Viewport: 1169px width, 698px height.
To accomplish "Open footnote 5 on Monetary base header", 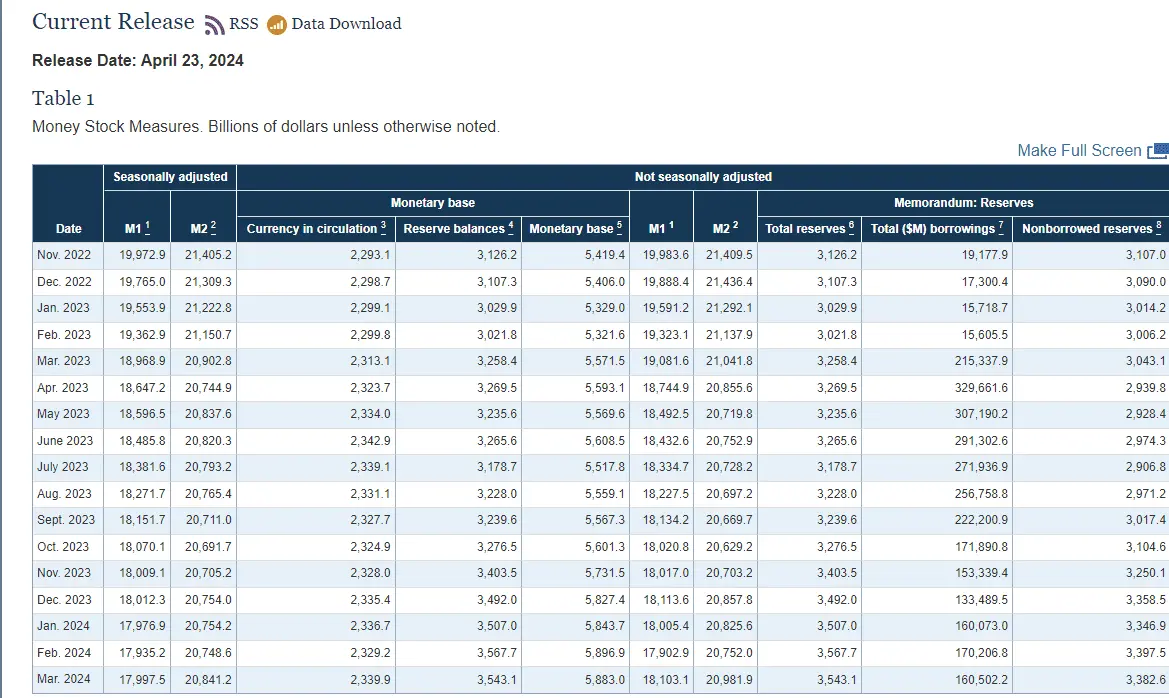I will tap(620, 227).
